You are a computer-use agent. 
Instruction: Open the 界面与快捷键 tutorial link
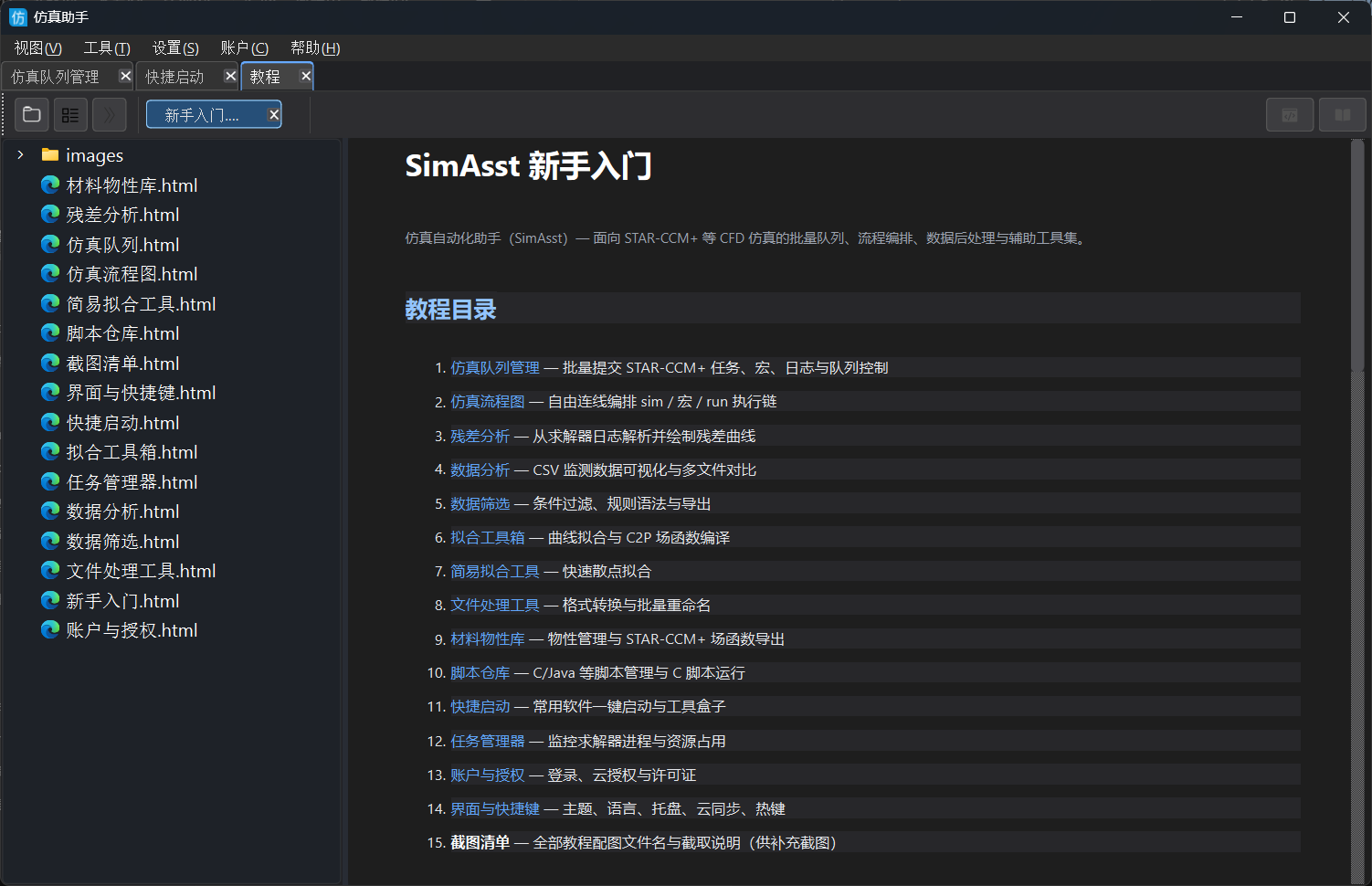click(x=495, y=809)
